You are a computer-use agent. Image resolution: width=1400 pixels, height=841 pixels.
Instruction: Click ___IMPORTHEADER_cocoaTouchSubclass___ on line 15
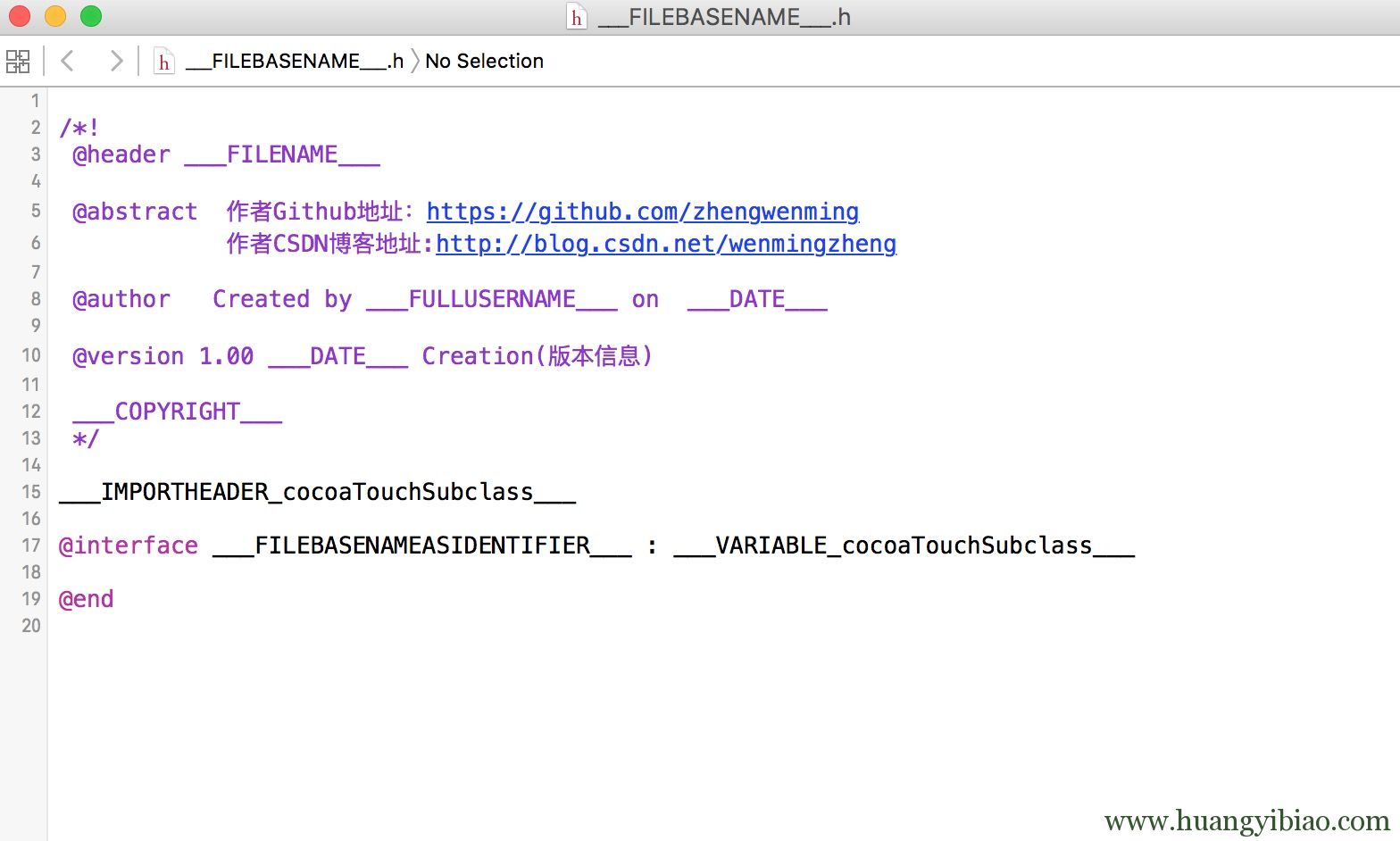[x=317, y=492]
